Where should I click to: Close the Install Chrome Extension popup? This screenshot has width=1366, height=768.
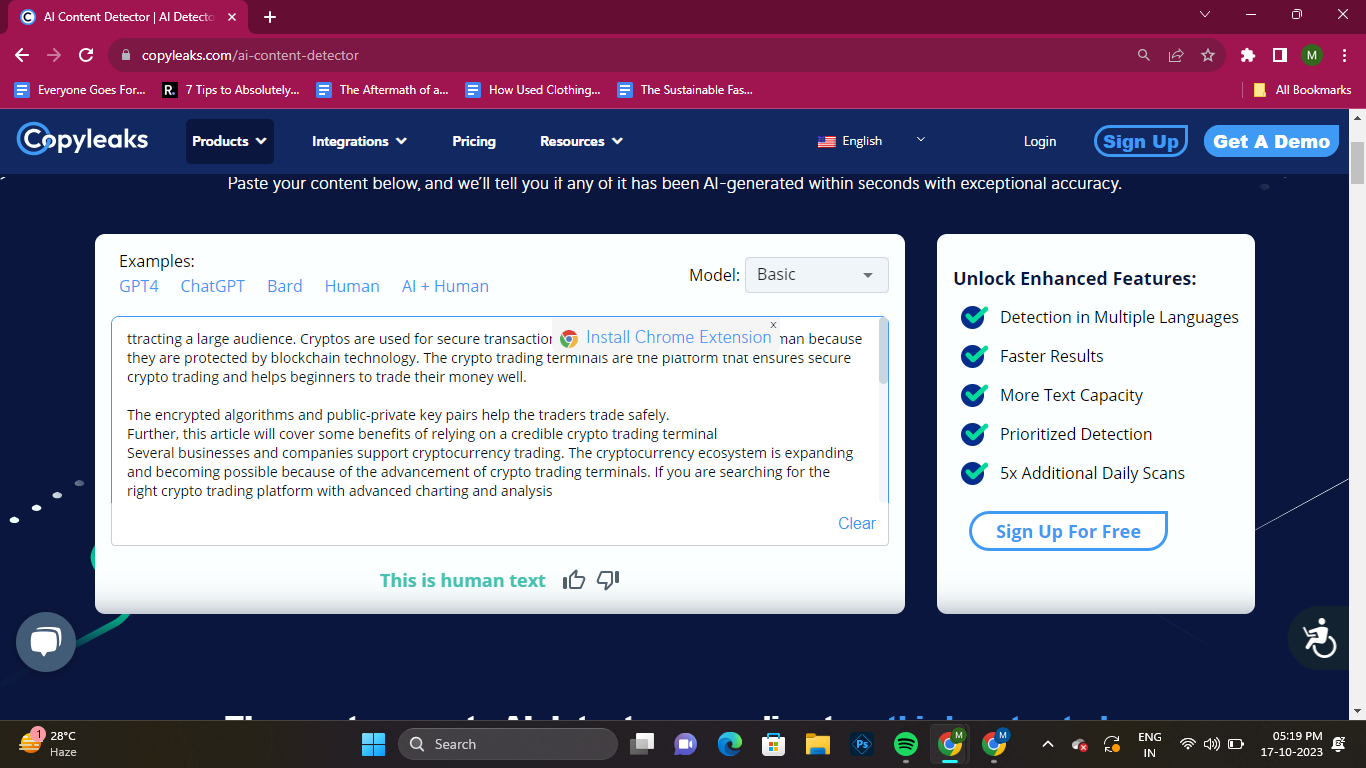773,325
